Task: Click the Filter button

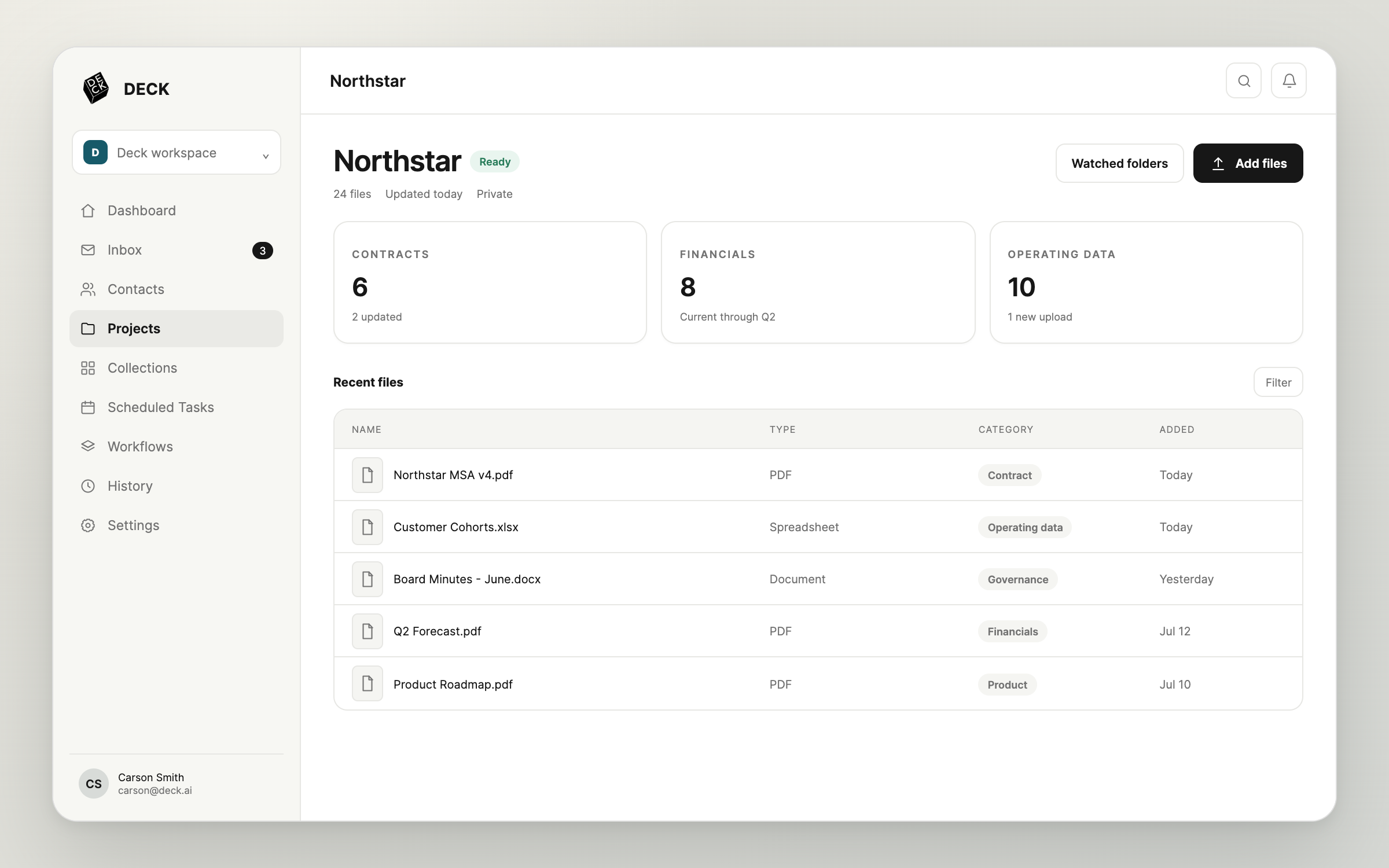Action: click(x=1278, y=382)
